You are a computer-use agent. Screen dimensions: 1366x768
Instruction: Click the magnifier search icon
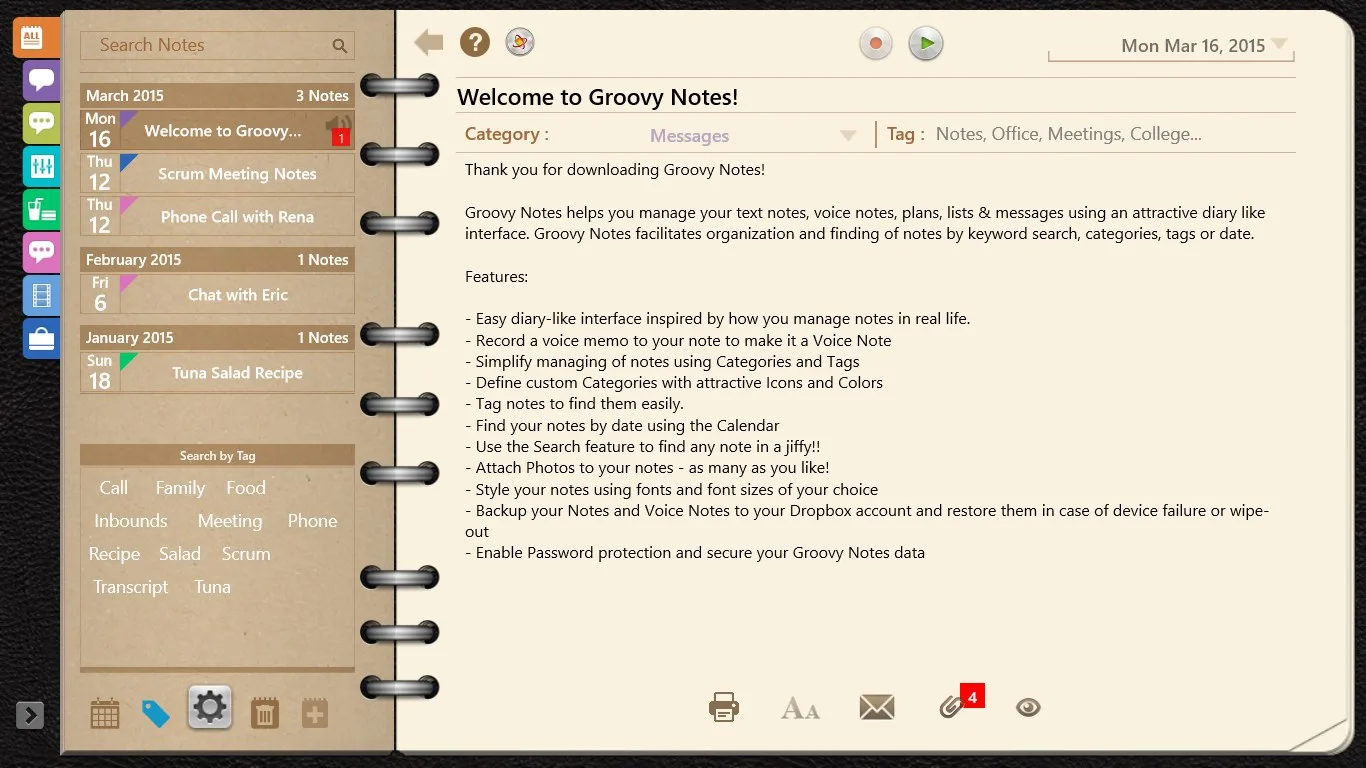[340, 46]
